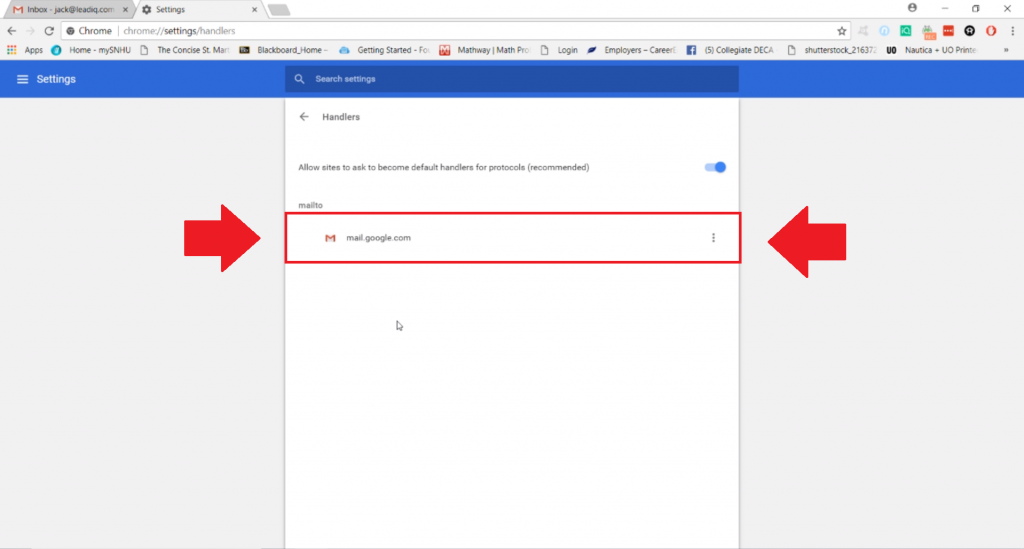Reload the current page
Viewport: 1024px width, 549px height.
[x=49, y=31]
